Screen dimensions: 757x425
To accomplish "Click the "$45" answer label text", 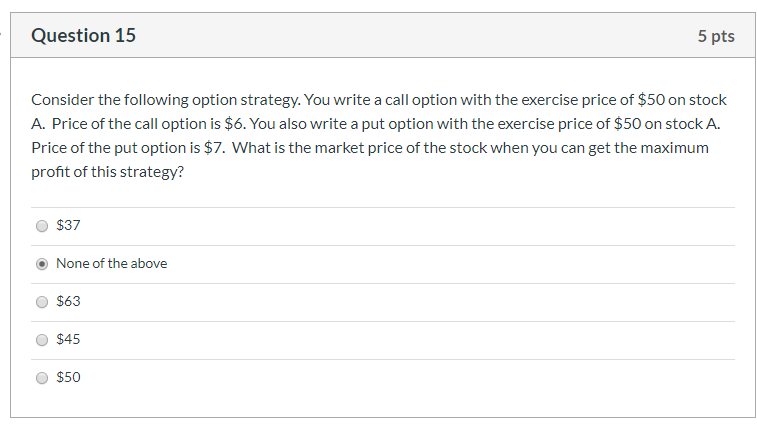I will 68,340.
